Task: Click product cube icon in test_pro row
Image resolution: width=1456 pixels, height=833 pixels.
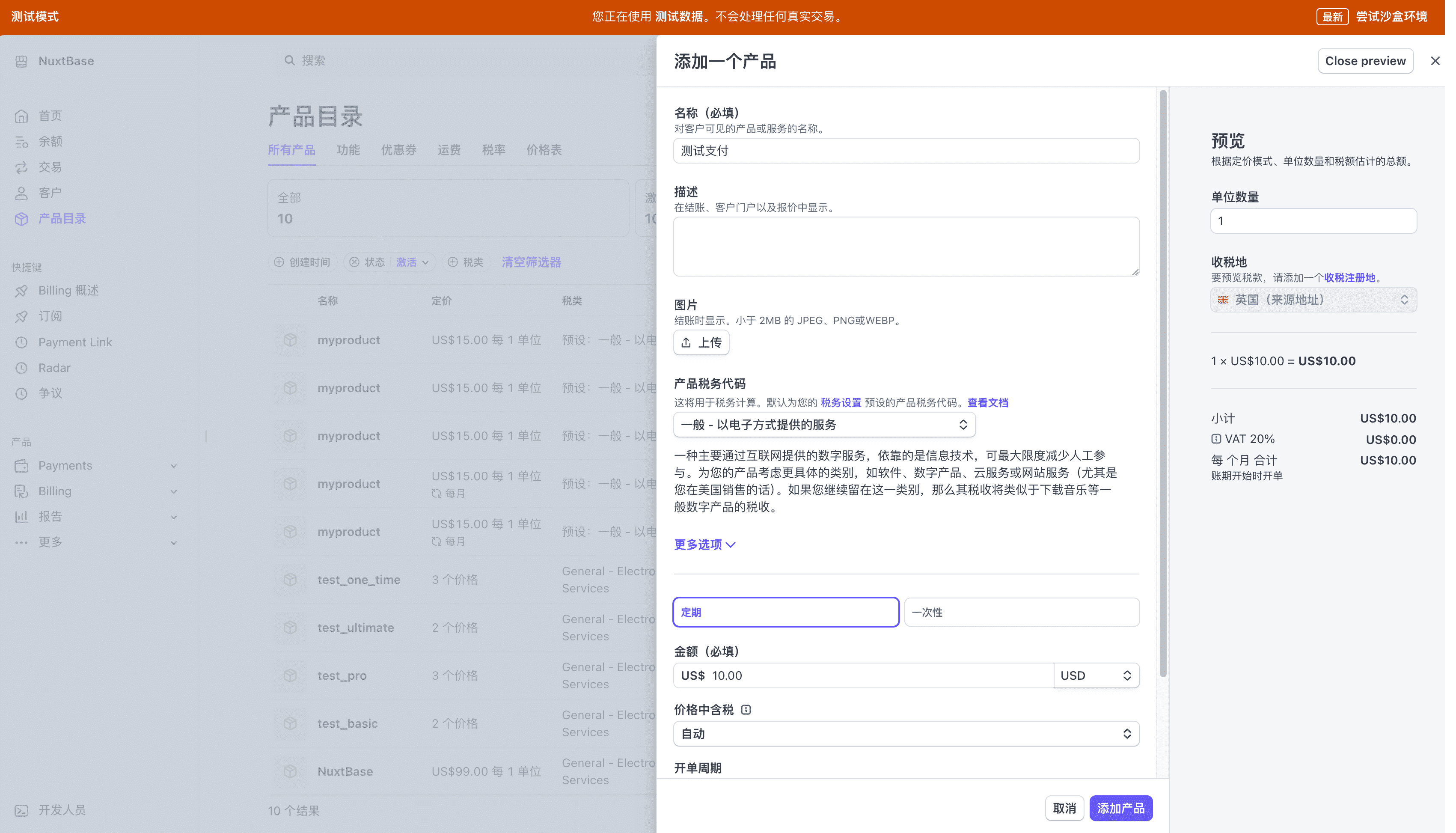Action: coord(291,675)
